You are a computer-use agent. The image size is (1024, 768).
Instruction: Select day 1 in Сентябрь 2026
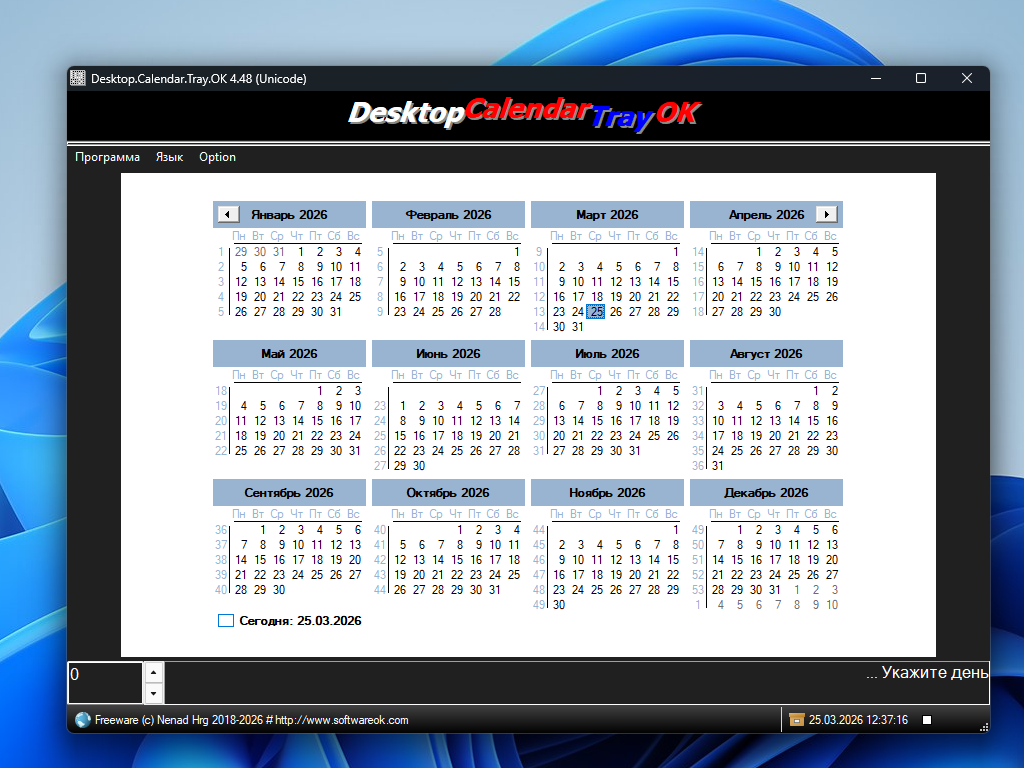pyautogui.click(x=263, y=530)
